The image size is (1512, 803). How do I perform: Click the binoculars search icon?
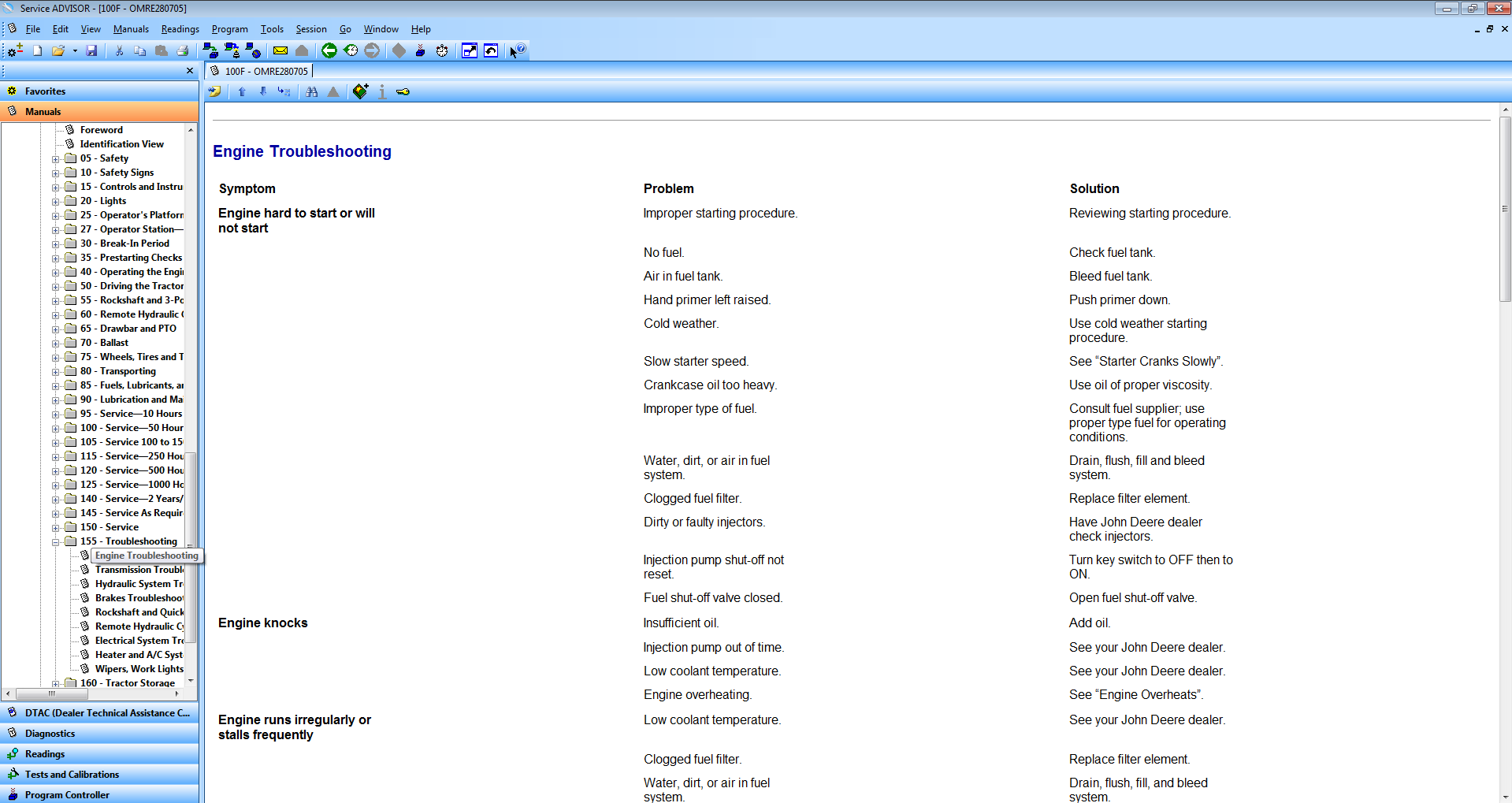point(312,91)
